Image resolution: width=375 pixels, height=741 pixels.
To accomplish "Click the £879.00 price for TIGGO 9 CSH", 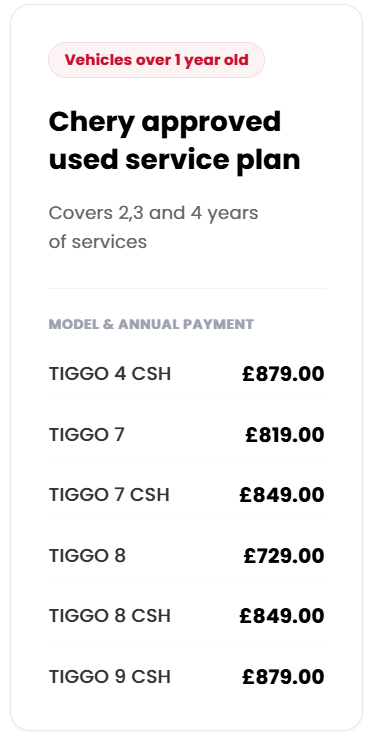I will [x=283, y=676].
